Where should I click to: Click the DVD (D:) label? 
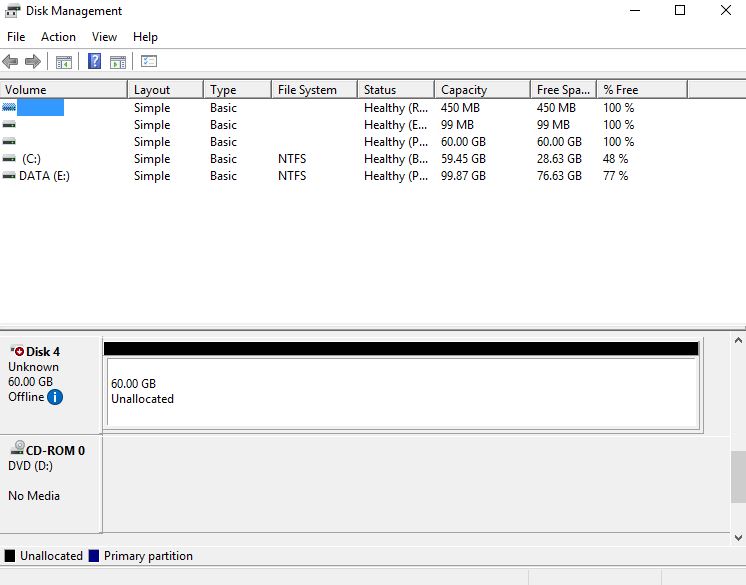[30, 466]
